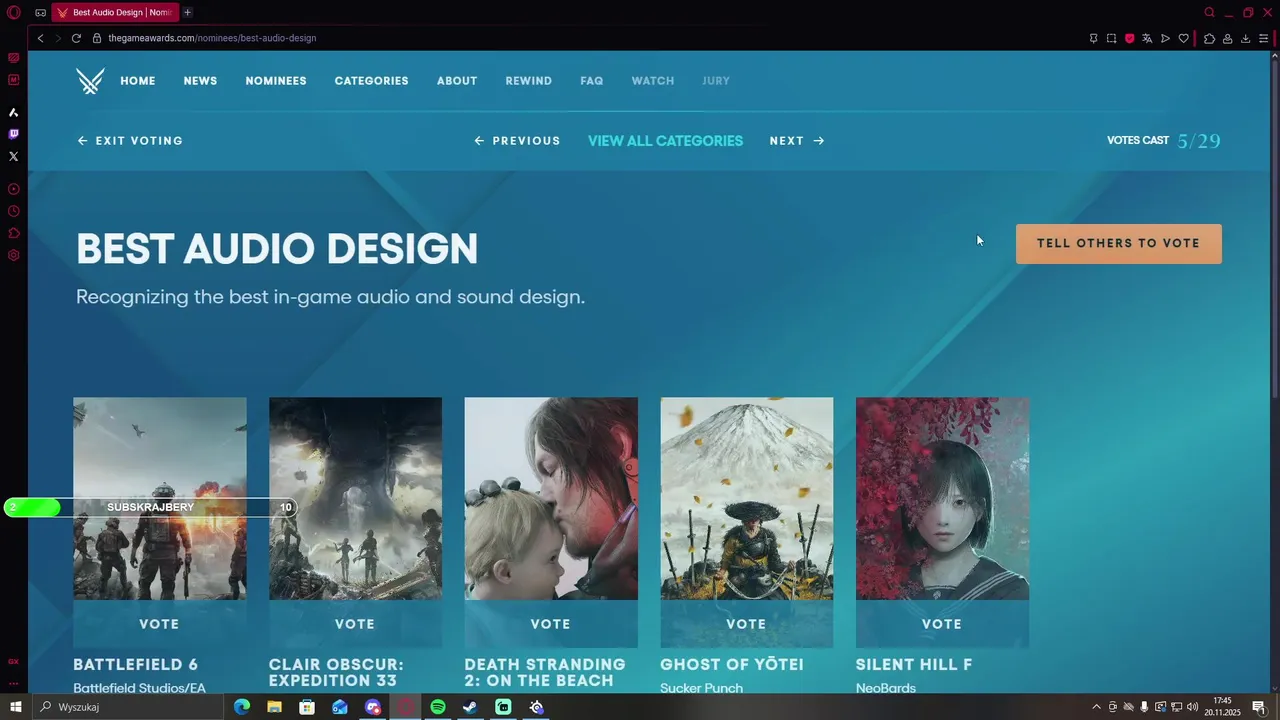Screen dimensions: 1280x720
Task: Open Twitch from the Opera sidebar
Action: [x=13, y=134]
